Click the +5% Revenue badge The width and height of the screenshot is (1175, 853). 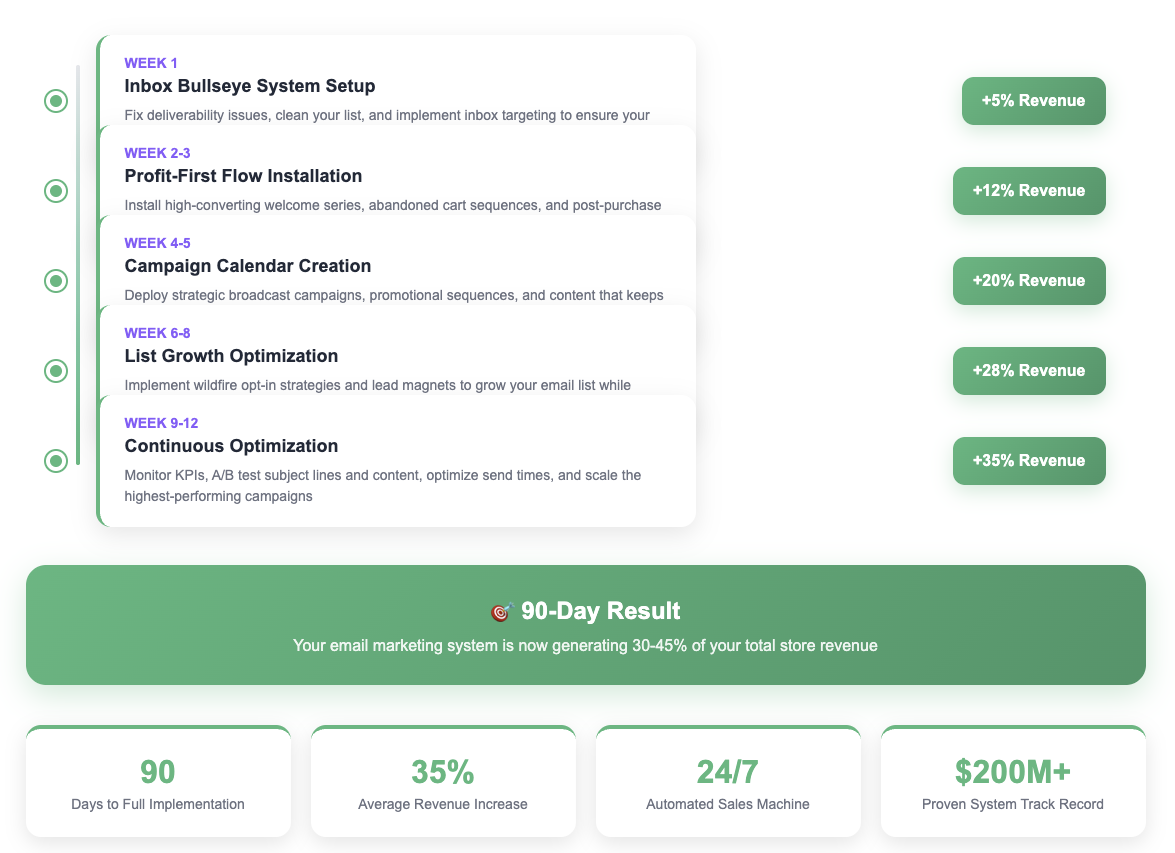[x=1033, y=101]
